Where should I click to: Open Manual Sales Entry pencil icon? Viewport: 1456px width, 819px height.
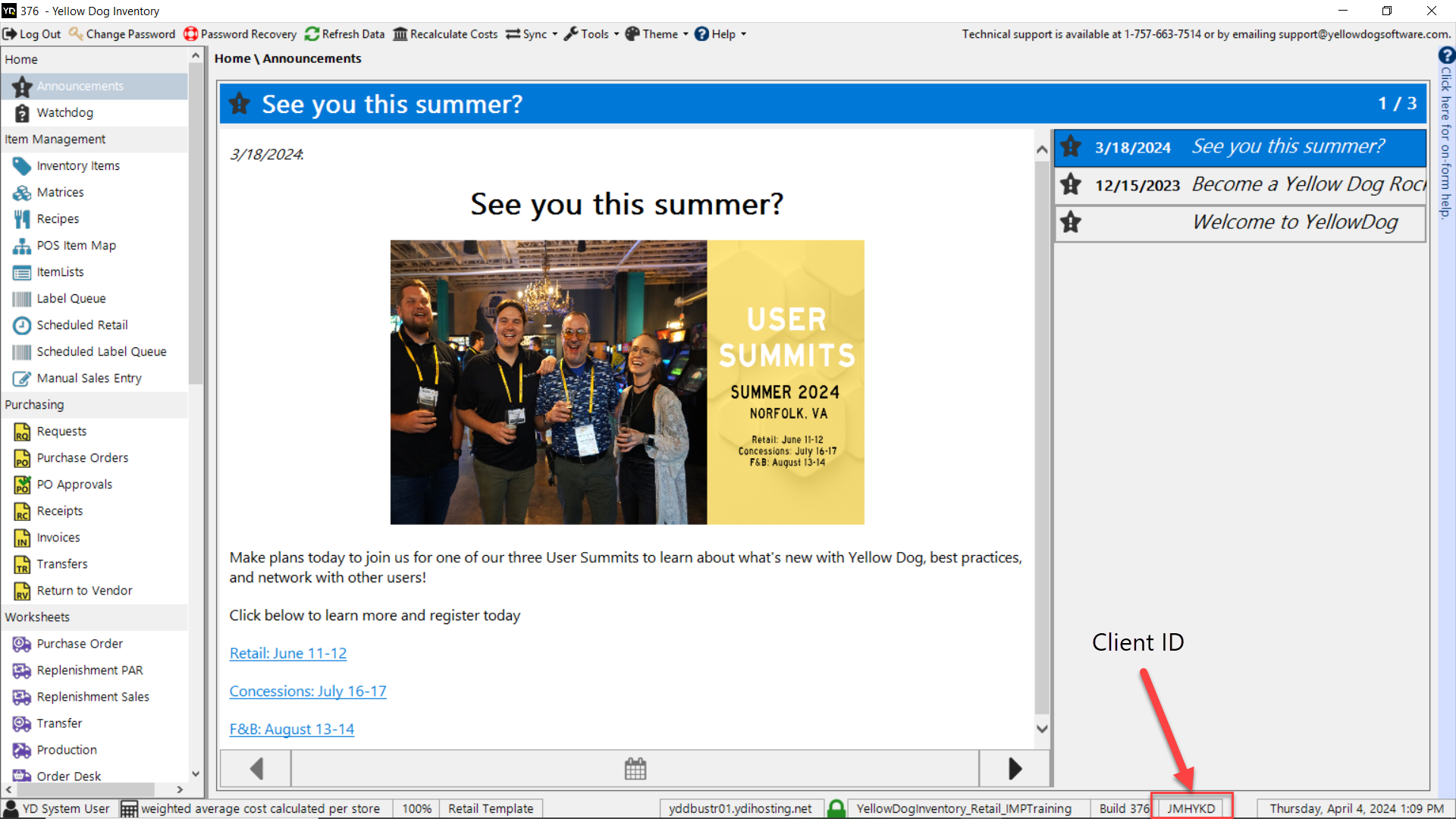pyautogui.click(x=22, y=378)
